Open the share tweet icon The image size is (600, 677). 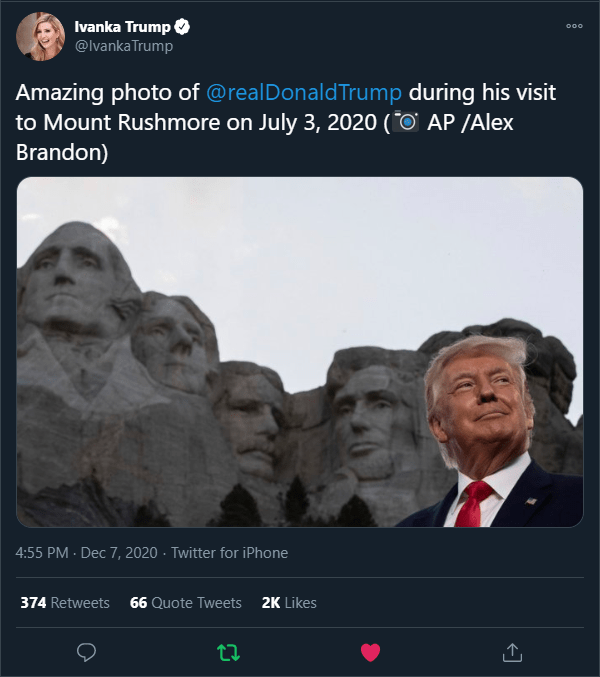pos(512,652)
